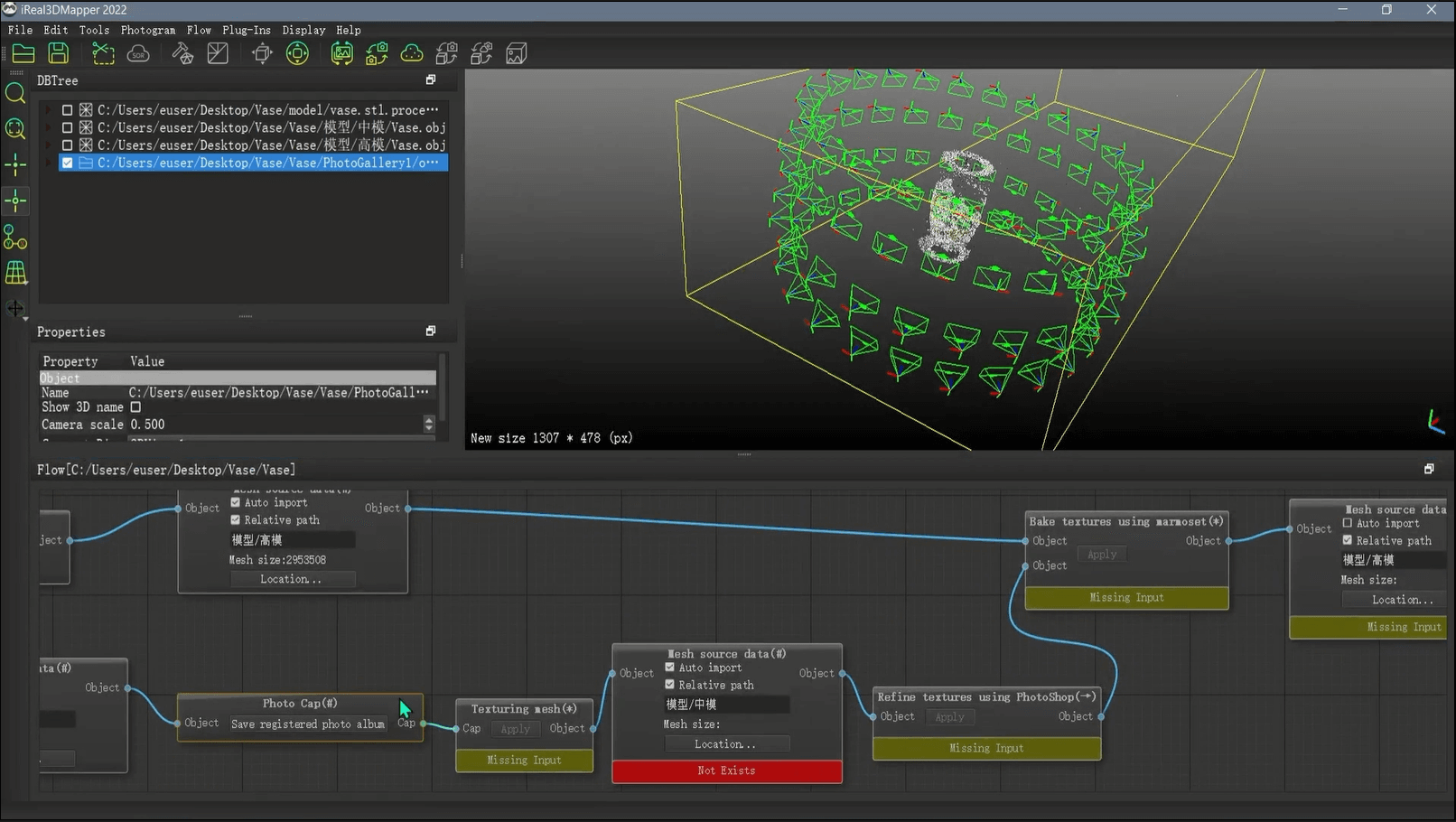Viewport: 1456px width, 822px height.
Task: Click the SOR cloud toolbar icon
Action: point(138,54)
